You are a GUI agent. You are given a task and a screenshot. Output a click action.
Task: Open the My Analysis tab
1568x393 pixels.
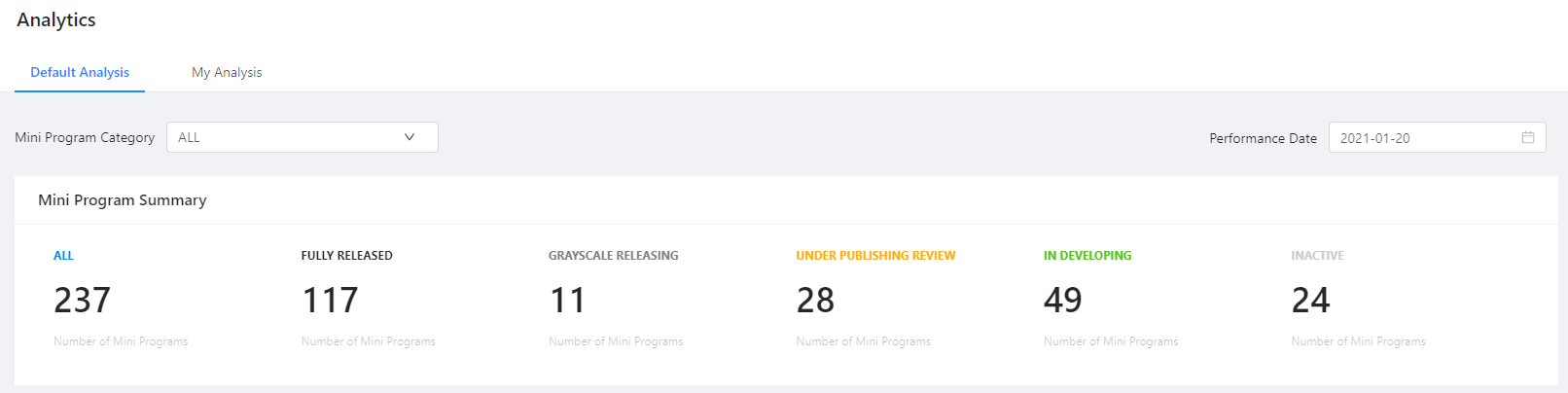[x=227, y=72]
